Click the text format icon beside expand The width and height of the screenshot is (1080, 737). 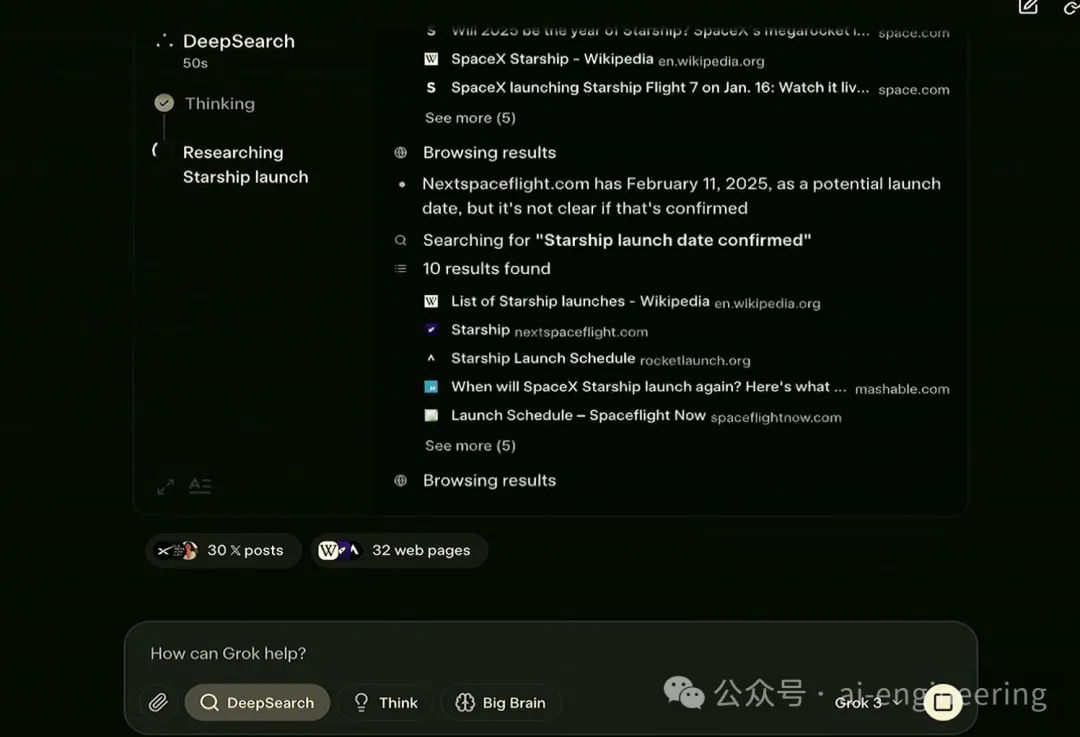(200, 486)
